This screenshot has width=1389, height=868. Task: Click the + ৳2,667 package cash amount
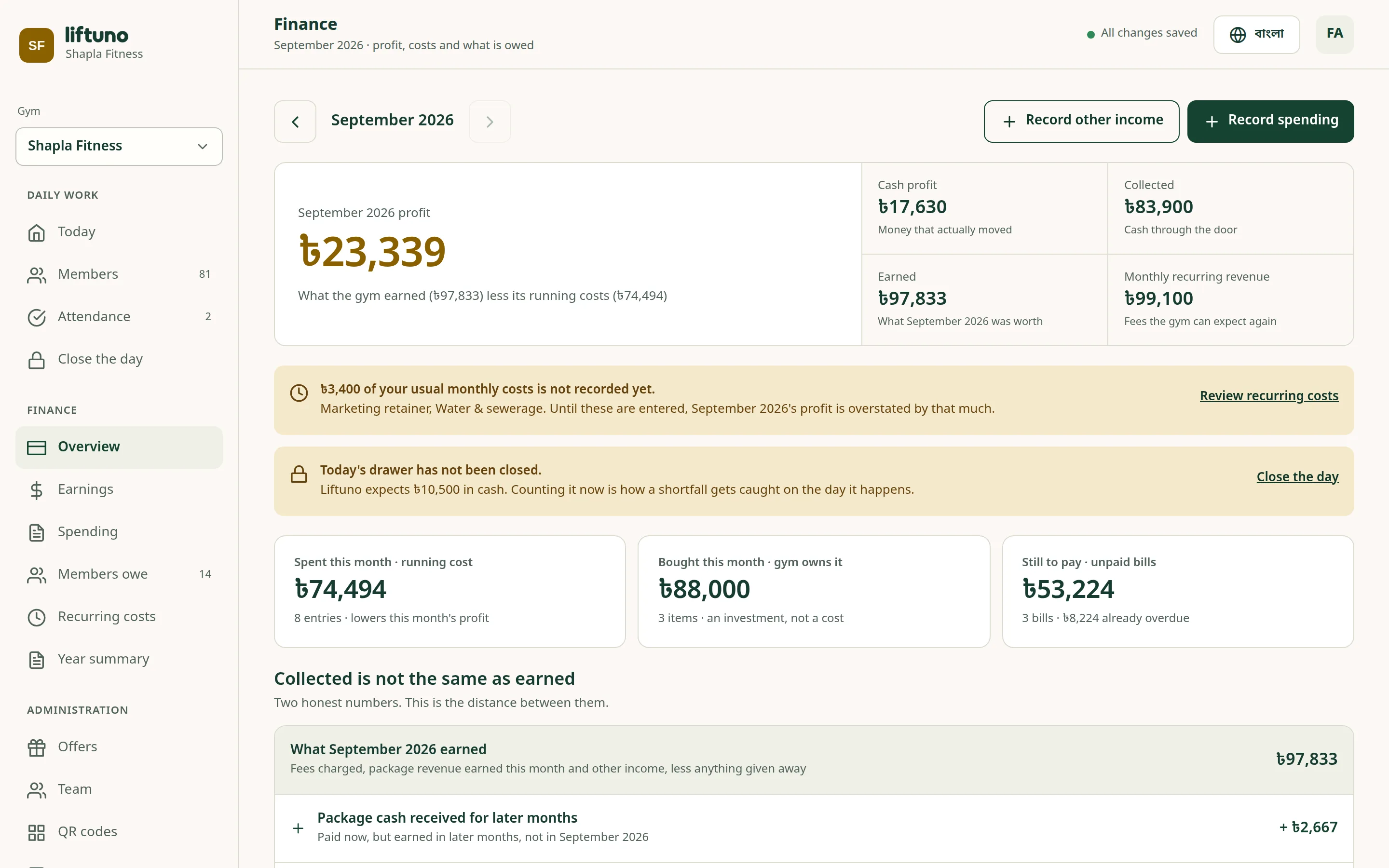1308,828
